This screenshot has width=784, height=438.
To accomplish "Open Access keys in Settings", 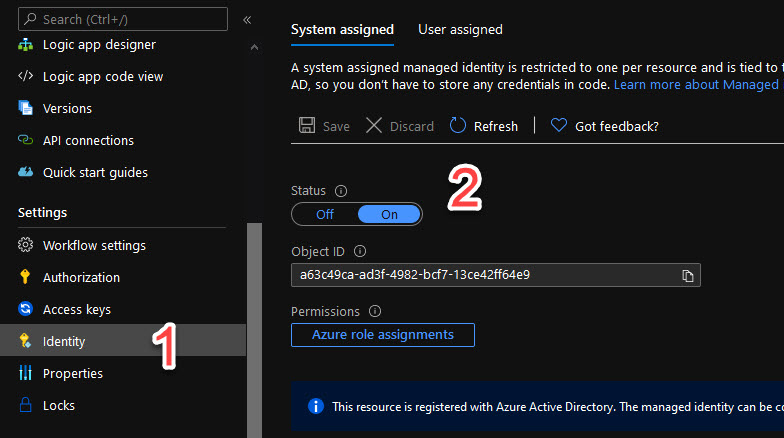I will click(77, 310).
